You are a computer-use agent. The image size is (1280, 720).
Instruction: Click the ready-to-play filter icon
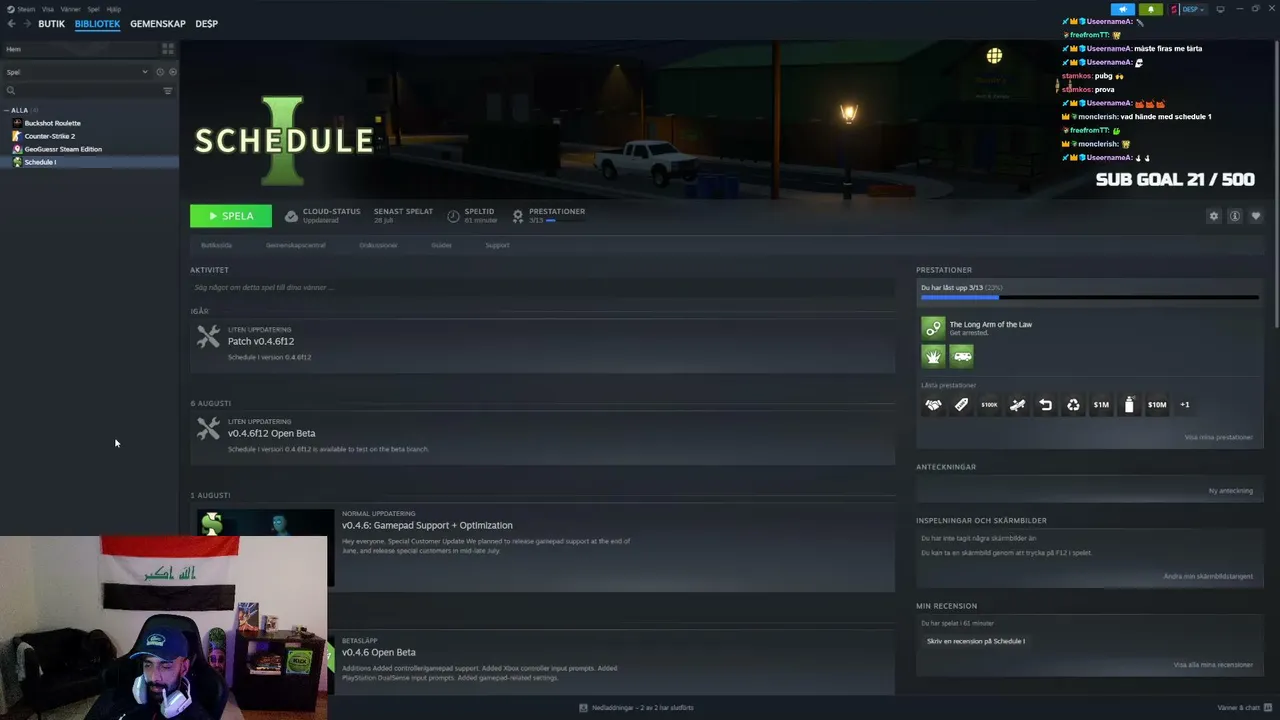(173, 72)
